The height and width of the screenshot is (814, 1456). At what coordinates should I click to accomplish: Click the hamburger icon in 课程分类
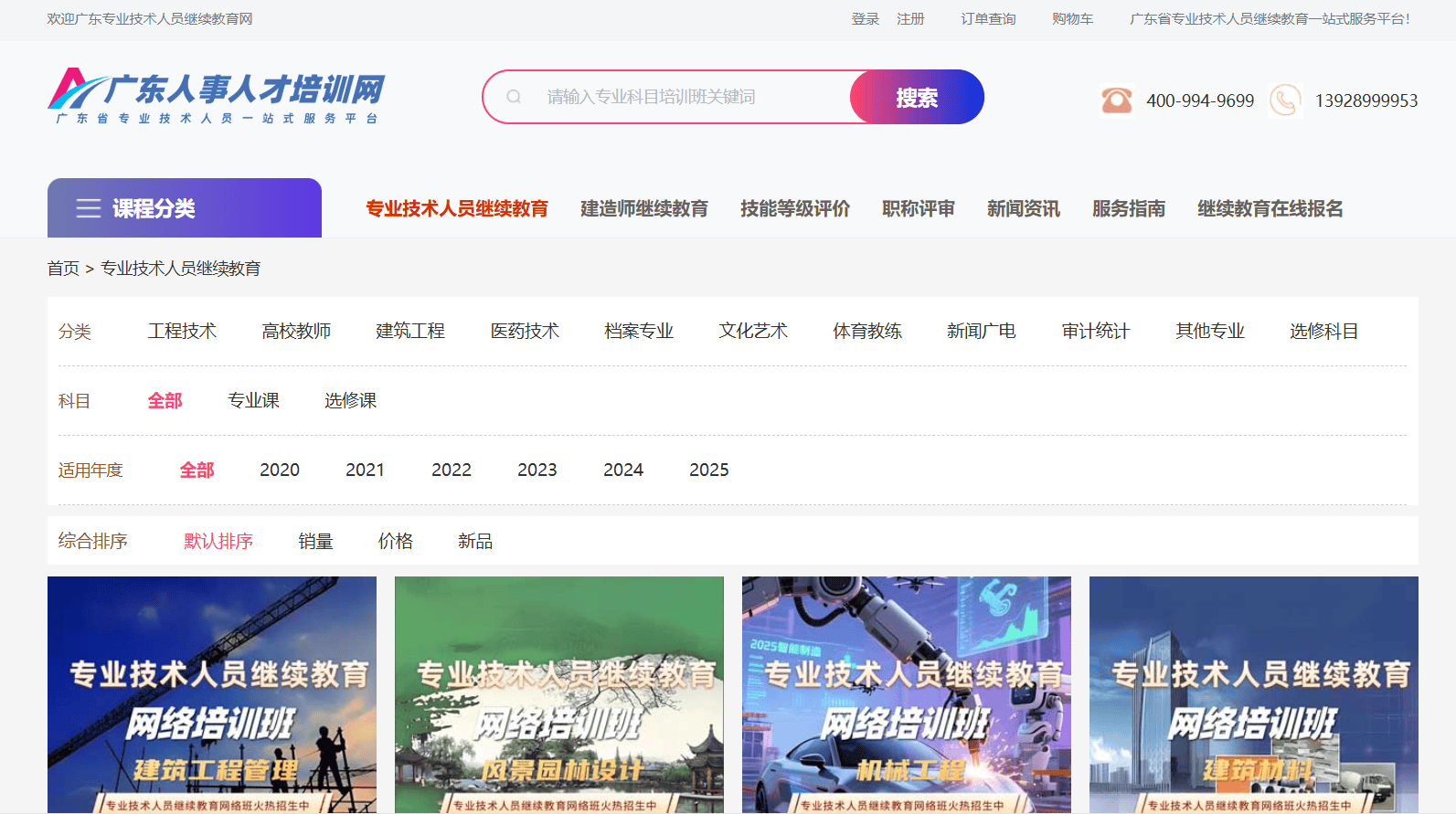89,208
